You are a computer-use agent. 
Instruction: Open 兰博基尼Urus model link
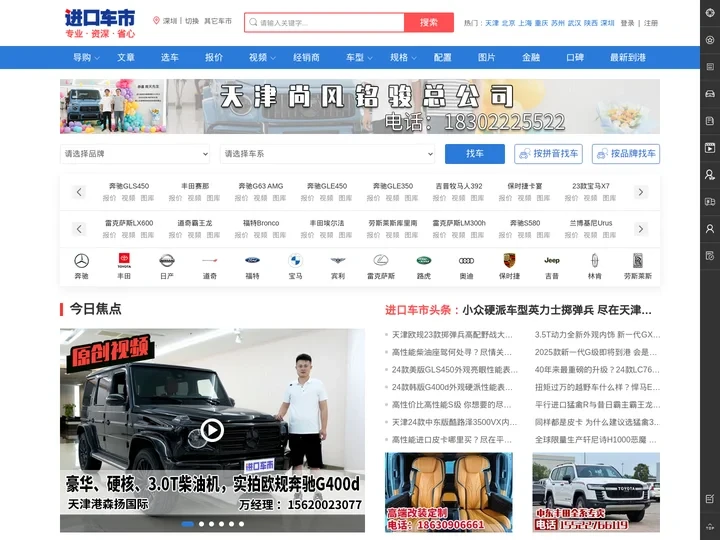click(x=591, y=223)
